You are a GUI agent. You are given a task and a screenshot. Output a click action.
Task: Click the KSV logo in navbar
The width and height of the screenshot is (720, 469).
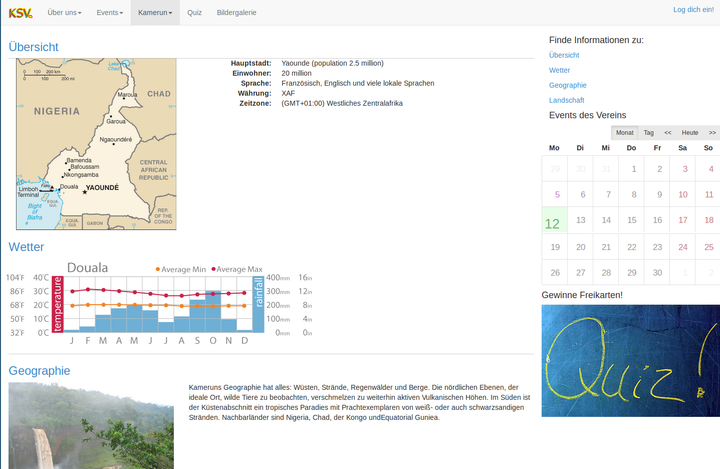[20, 12]
